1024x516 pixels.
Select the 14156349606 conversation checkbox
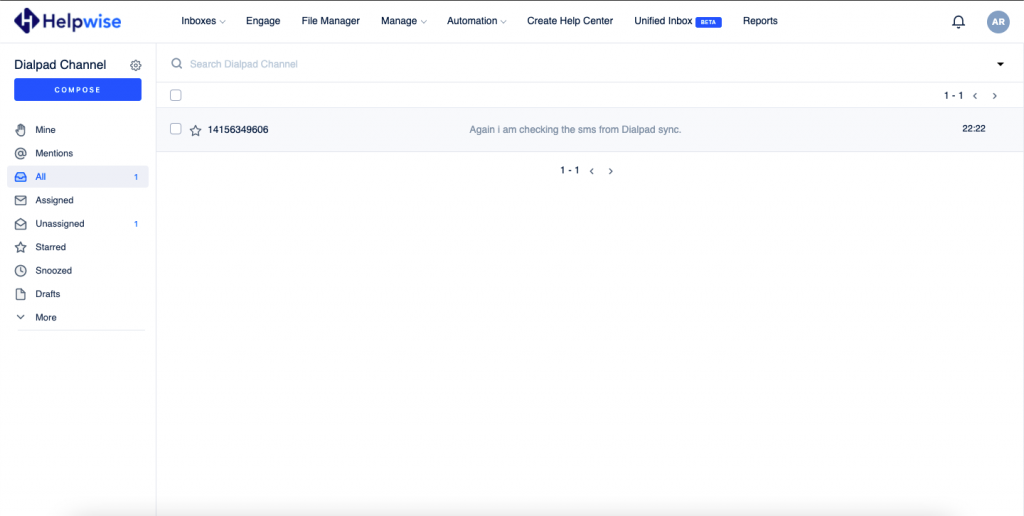coord(176,129)
